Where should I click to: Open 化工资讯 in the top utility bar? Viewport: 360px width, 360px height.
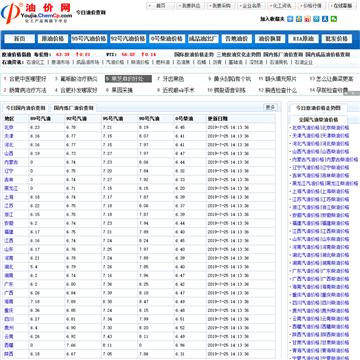282,6
